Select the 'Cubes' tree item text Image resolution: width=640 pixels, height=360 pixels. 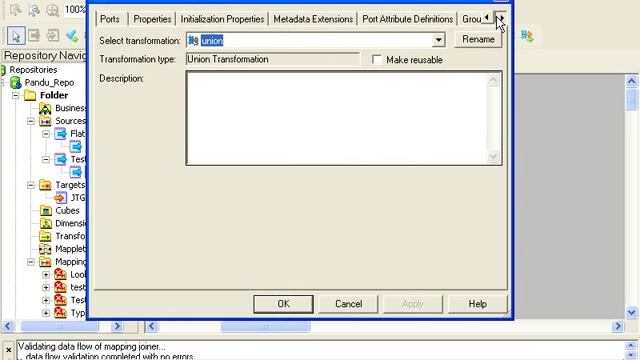pyautogui.click(x=67, y=211)
